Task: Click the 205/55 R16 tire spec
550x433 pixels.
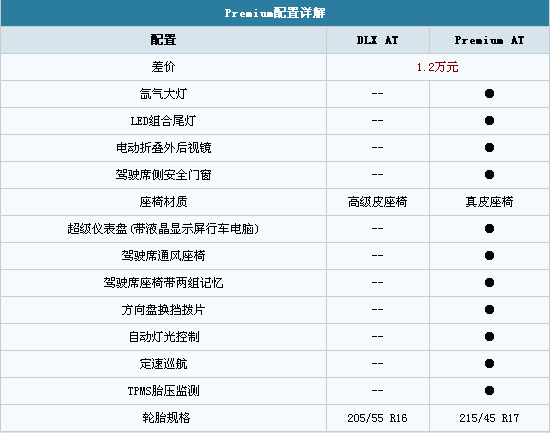Action: tap(377, 418)
